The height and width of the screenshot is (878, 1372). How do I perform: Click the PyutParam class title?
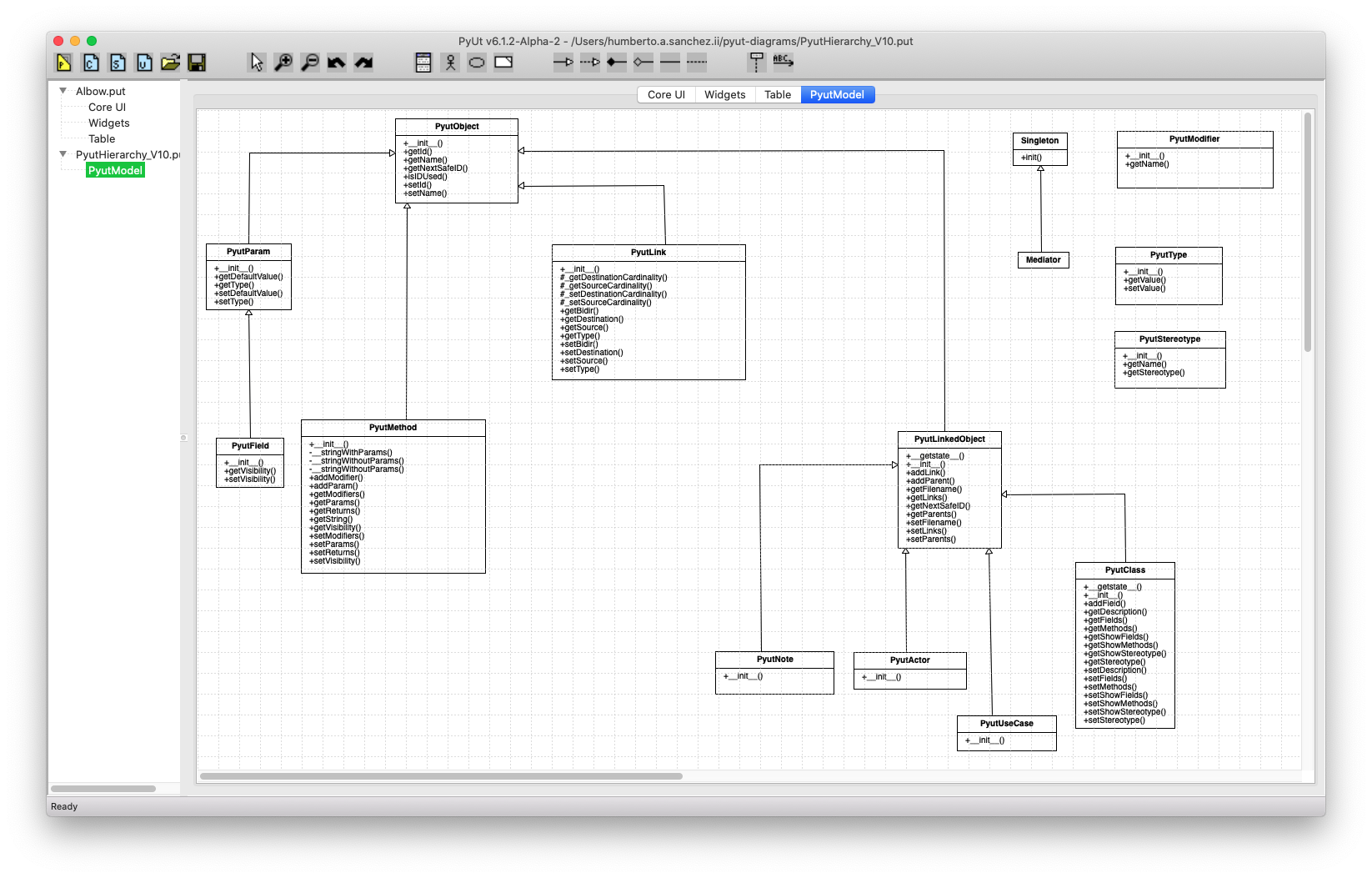point(248,252)
